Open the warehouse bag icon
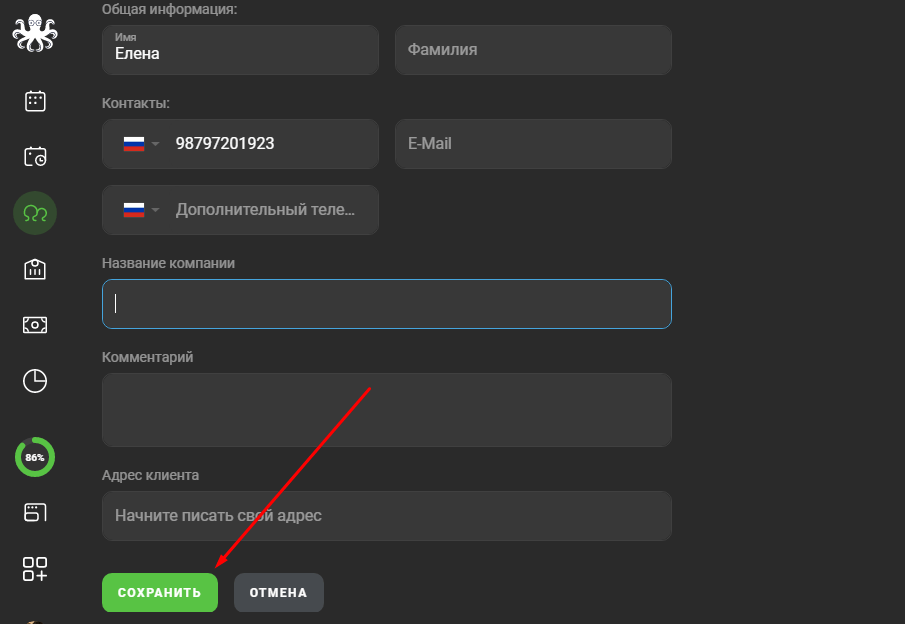 35,269
